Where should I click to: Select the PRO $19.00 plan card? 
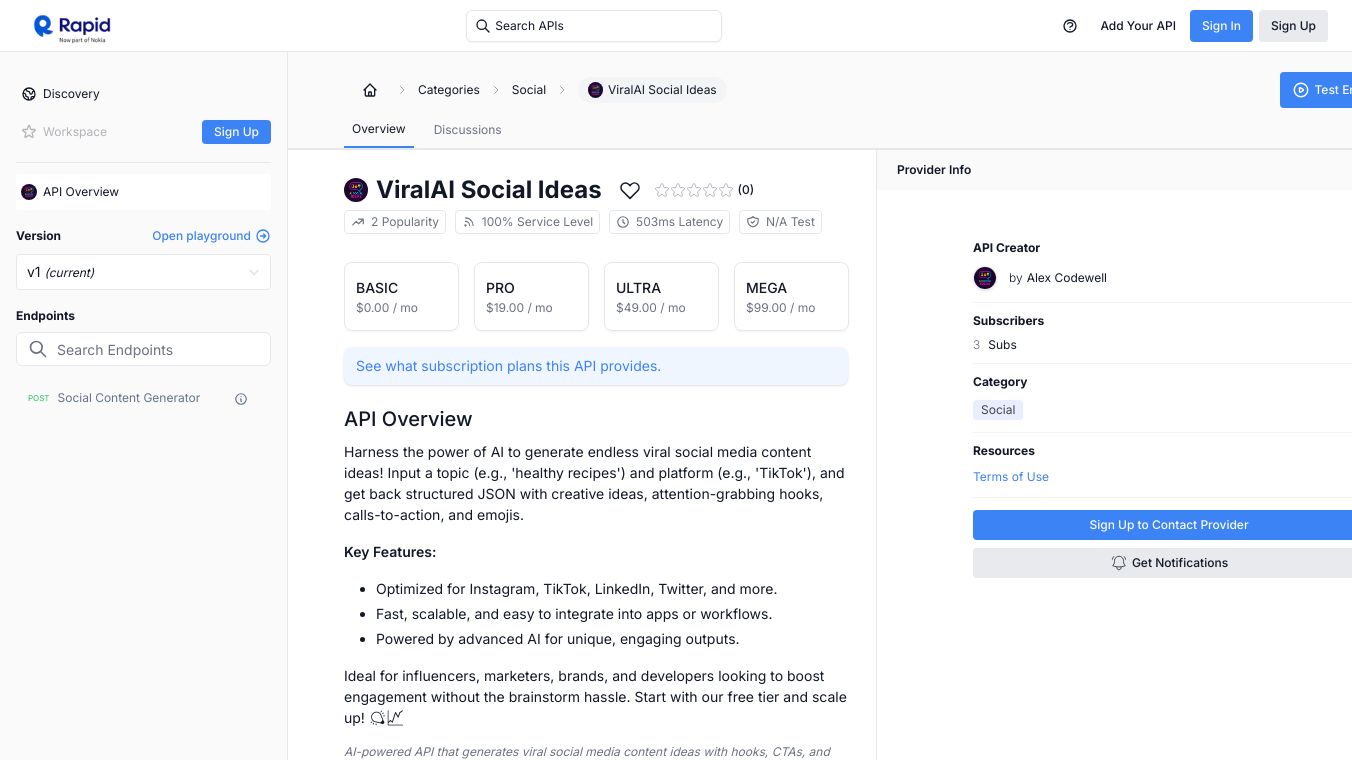(531, 297)
